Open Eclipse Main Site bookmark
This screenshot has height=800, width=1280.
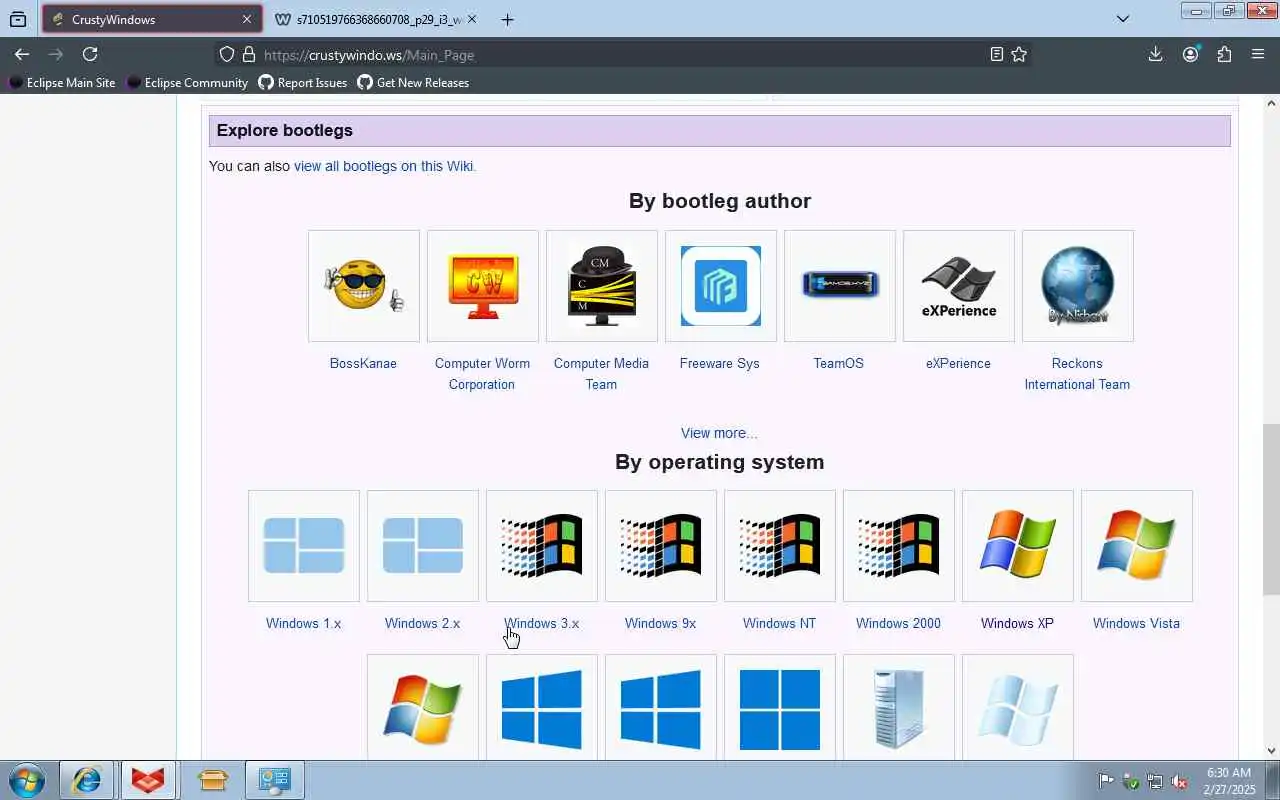click(62, 82)
